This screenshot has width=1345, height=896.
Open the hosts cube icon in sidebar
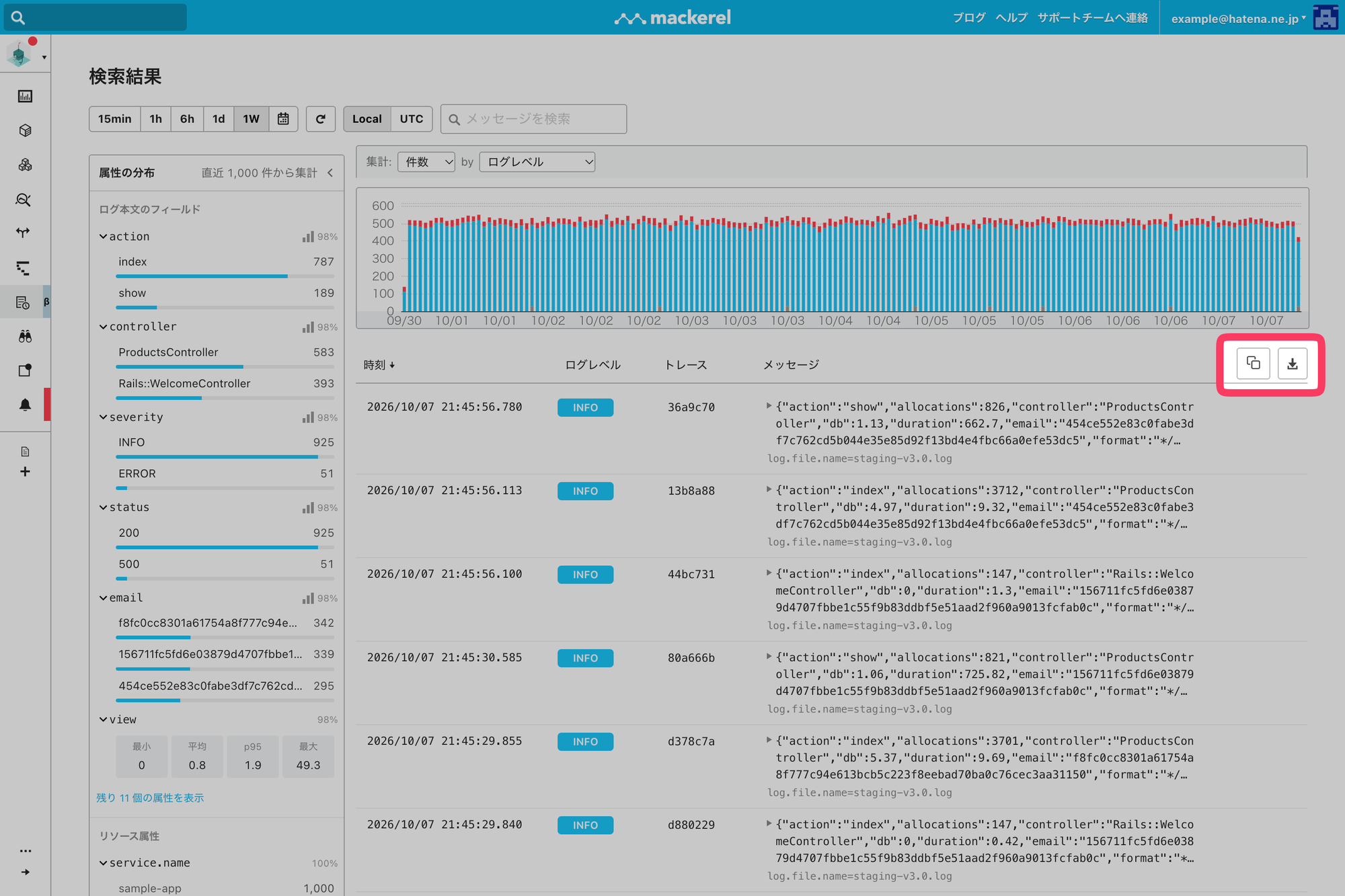pos(25,130)
